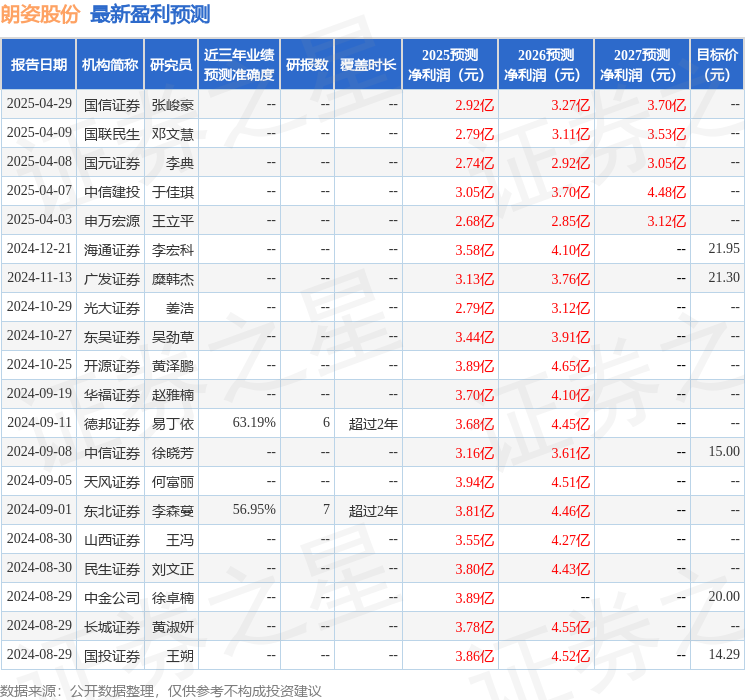The width and height of the screenshot is (745, 700).
Task: Click the 长城证券 institution cell
Action: pos(112,627)
